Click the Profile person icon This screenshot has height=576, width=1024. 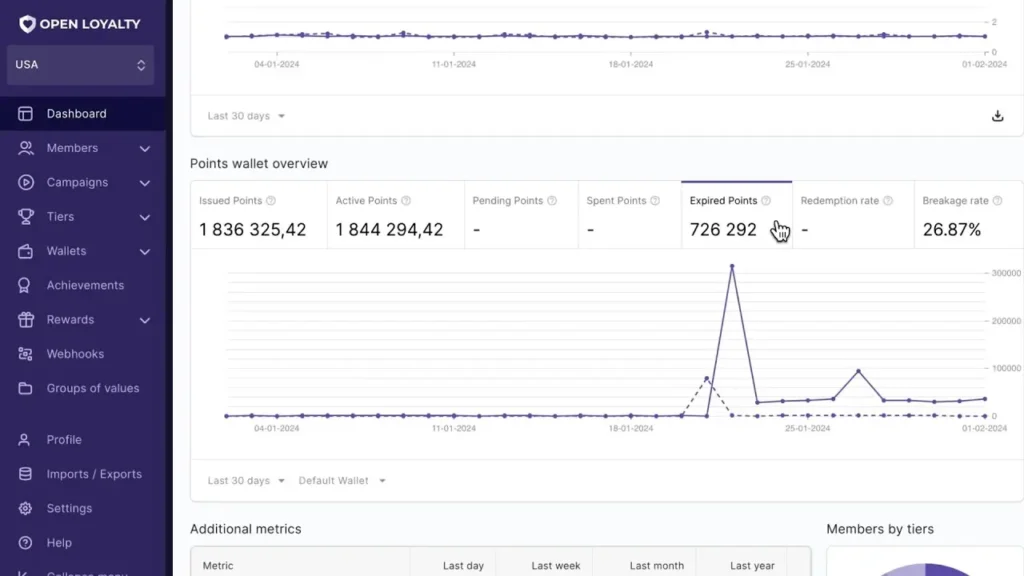tap(24, 440)
